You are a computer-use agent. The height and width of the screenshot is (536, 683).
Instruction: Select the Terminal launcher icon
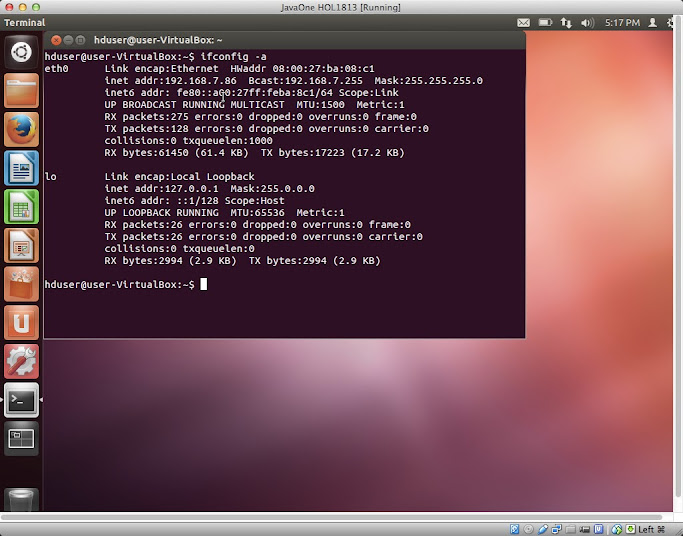click(21, 400)
